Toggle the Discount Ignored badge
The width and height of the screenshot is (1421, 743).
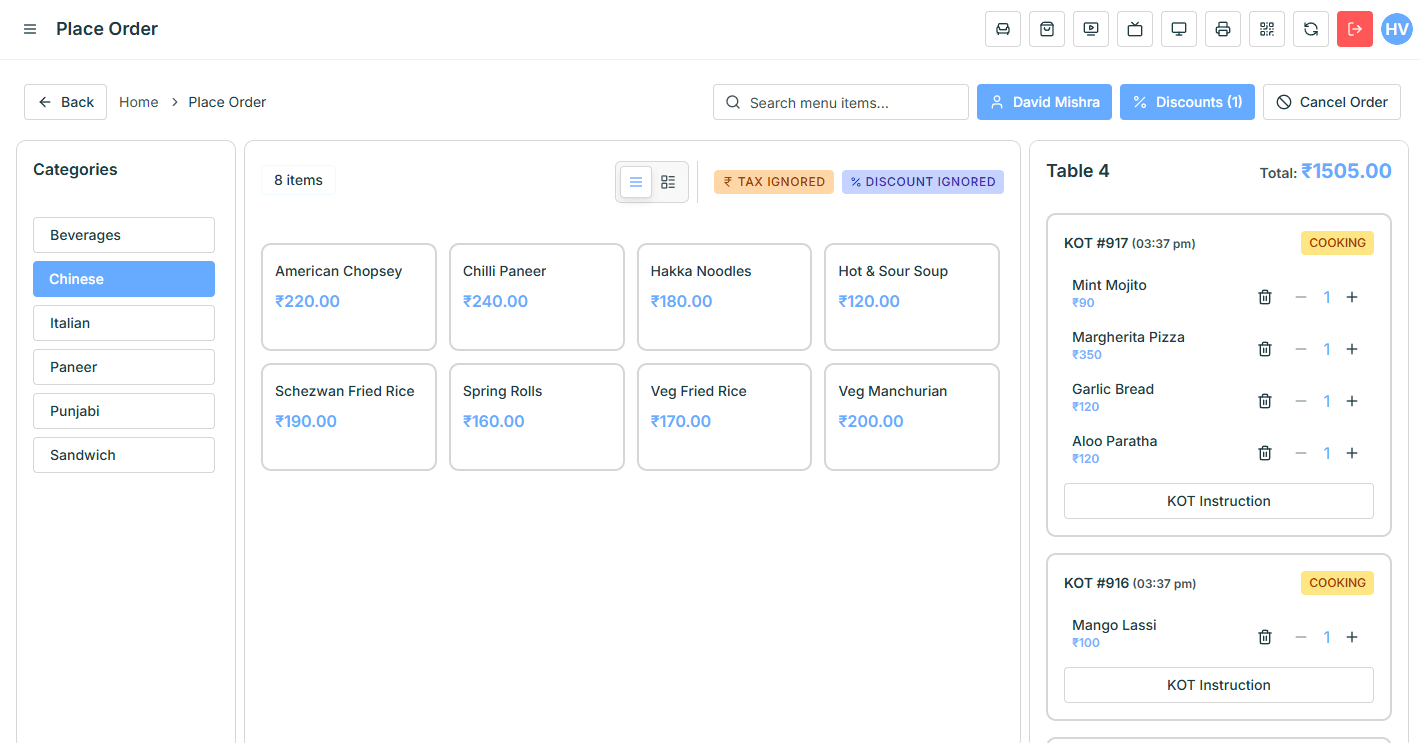tap(922, 182)
